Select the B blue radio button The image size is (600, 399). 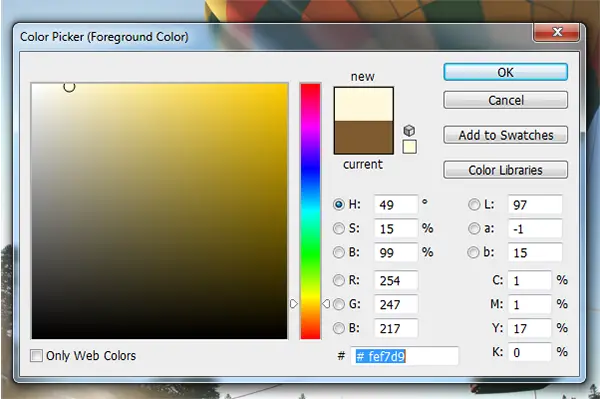pos(339,328)
